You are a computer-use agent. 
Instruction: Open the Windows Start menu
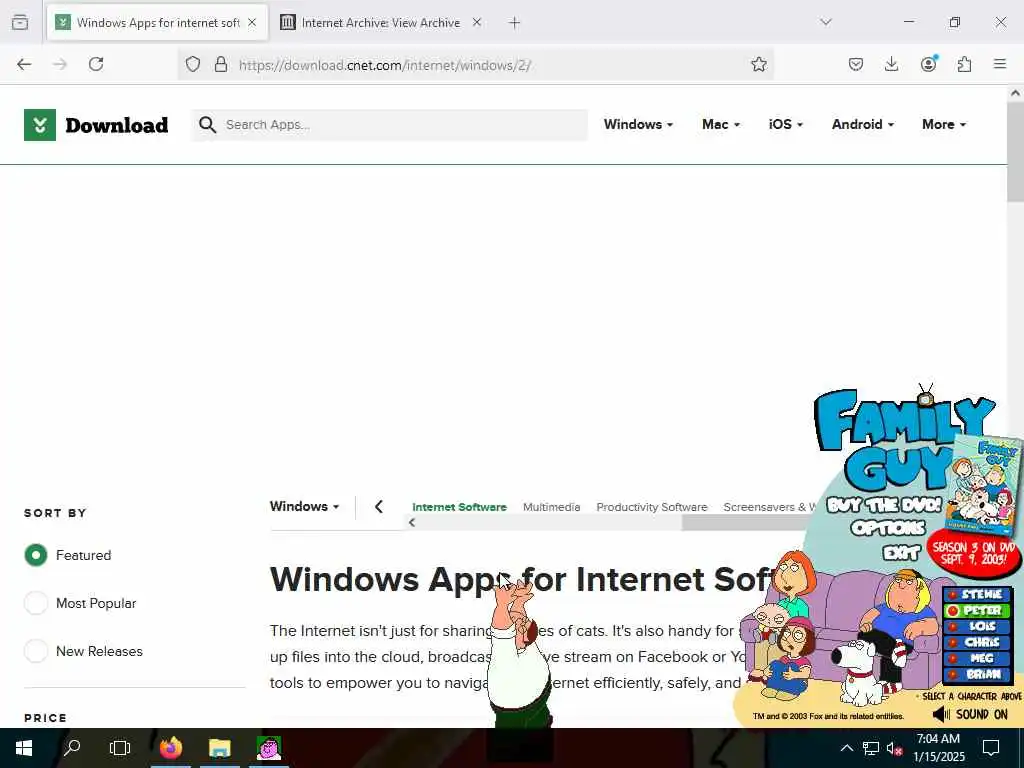[24, 748]
